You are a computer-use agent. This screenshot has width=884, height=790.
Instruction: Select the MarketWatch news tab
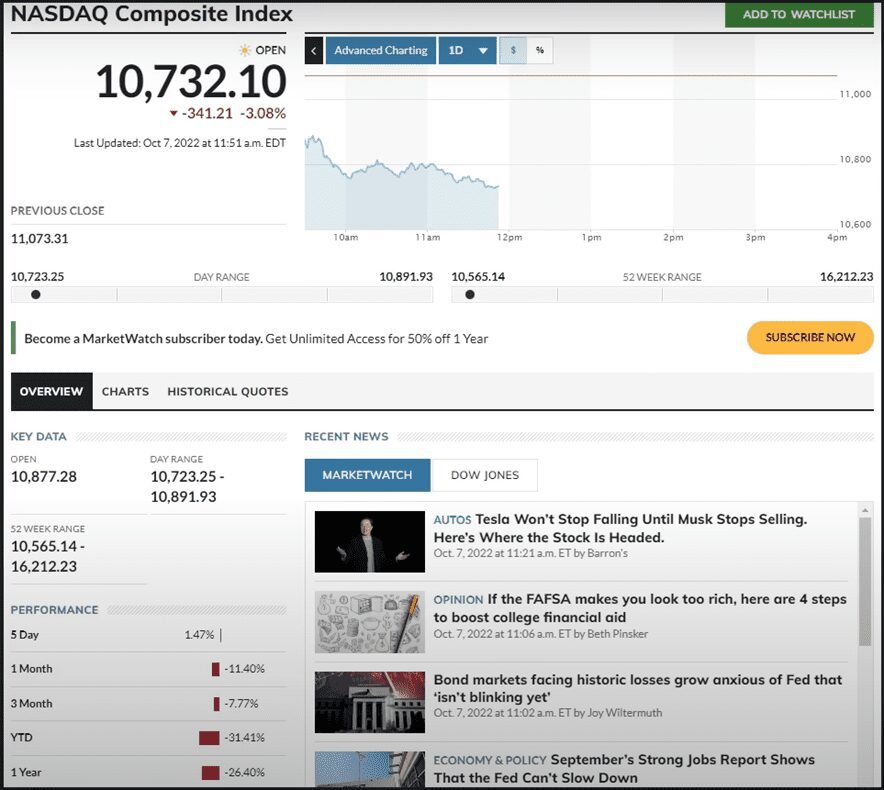point(367,475)
